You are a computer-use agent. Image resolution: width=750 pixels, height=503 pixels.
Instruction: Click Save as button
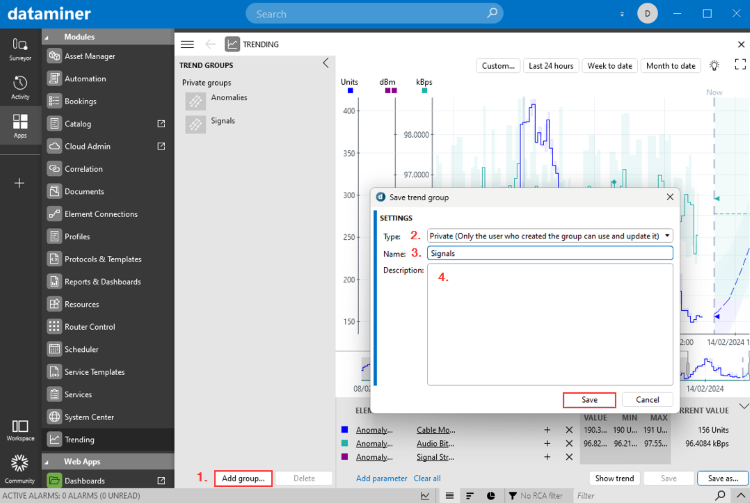[x=723, y=478]
